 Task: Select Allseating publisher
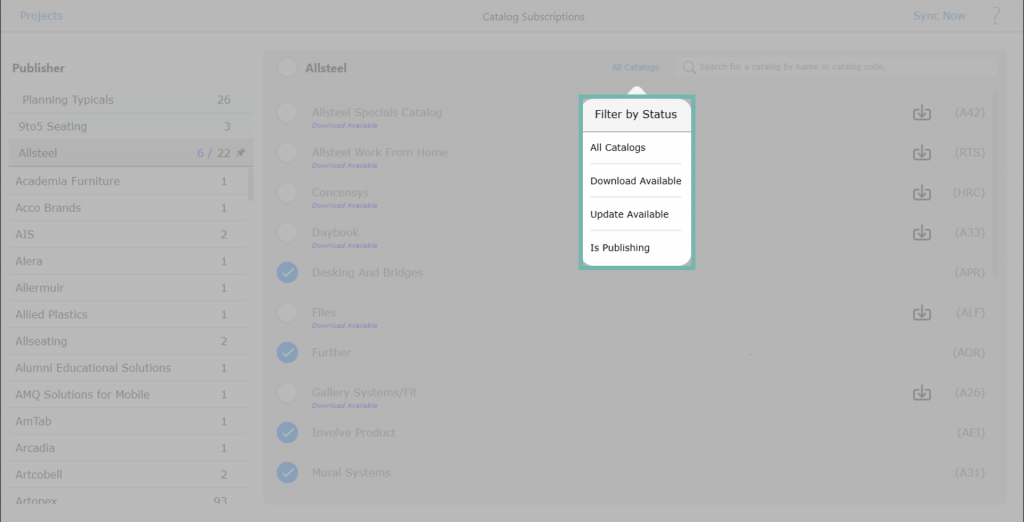click(129, 341)
